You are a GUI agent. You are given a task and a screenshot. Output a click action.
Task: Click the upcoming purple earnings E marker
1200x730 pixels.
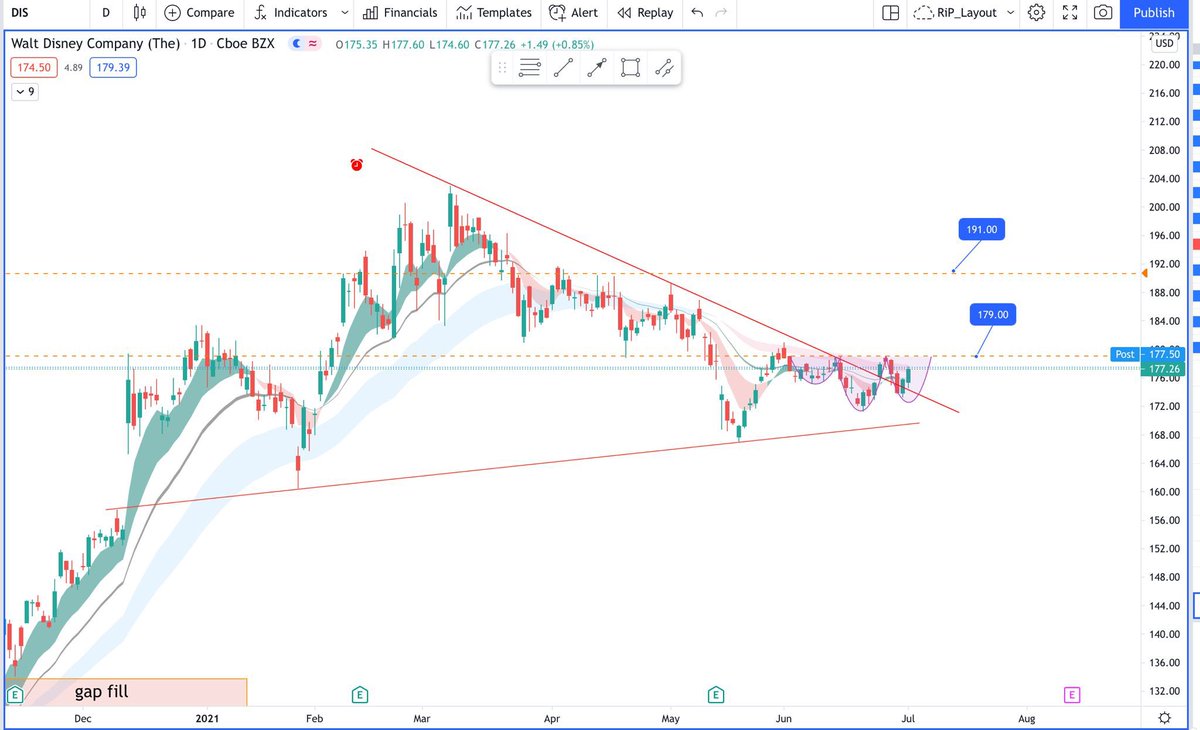1072,694
